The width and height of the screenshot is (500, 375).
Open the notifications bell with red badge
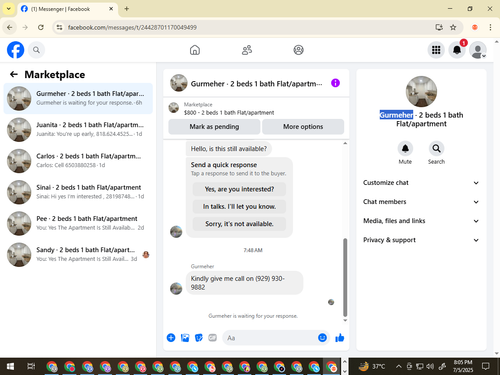tap(457, 50)
